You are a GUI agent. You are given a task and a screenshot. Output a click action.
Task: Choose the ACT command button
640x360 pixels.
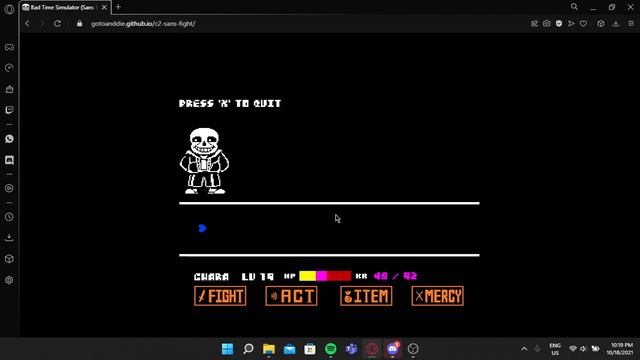(x=291, y=296)
